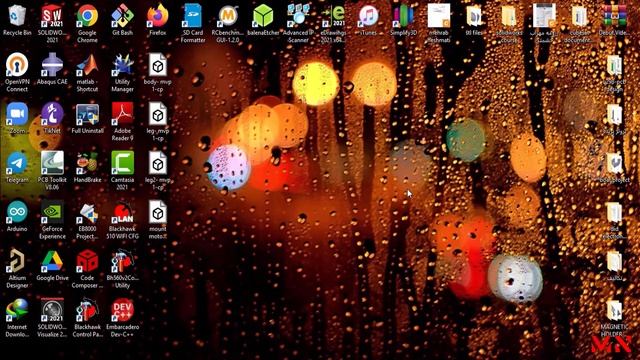Click the MAGNETIC HOLDER folder
This screenshot has height=360, width=640.
(x=614, y=310)
